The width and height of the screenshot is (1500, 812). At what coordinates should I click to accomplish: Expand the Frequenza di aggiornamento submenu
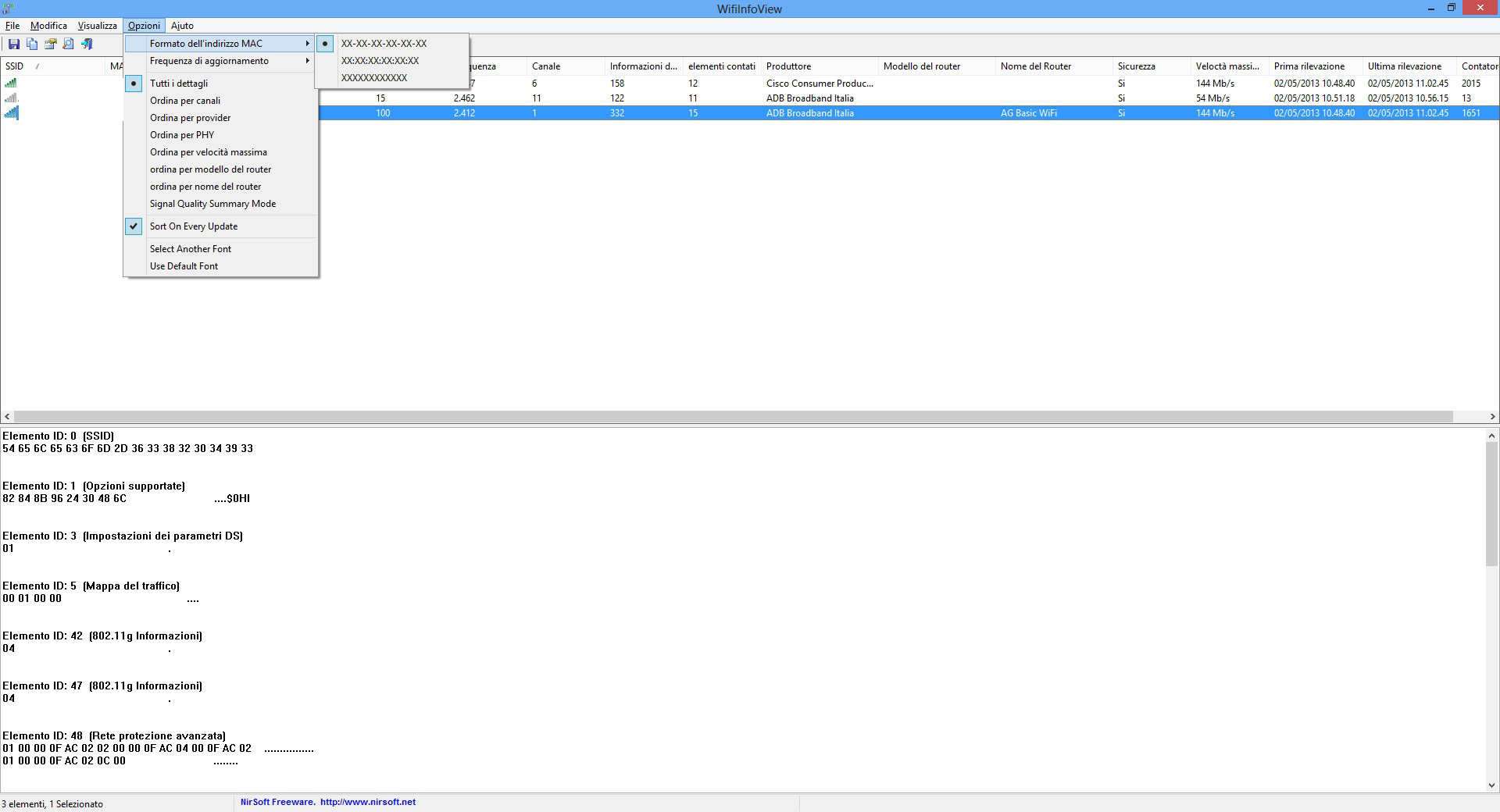point(221,61)
